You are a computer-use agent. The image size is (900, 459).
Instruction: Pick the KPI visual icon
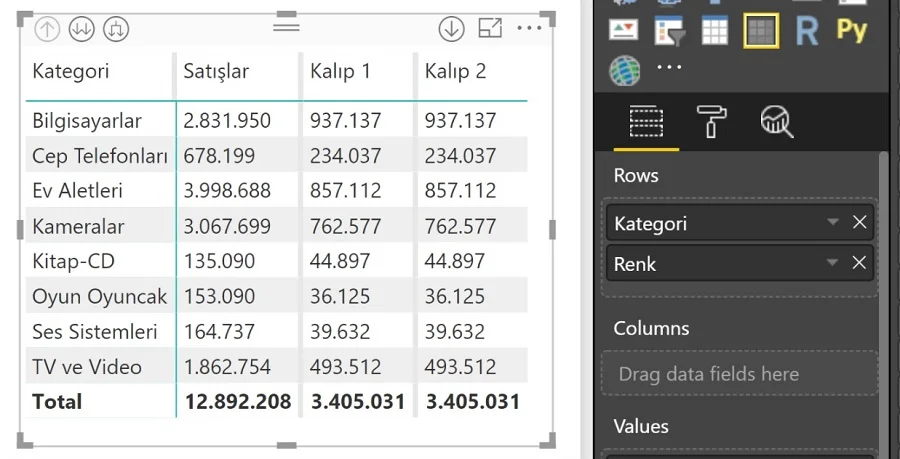click(x=623, y=31)
